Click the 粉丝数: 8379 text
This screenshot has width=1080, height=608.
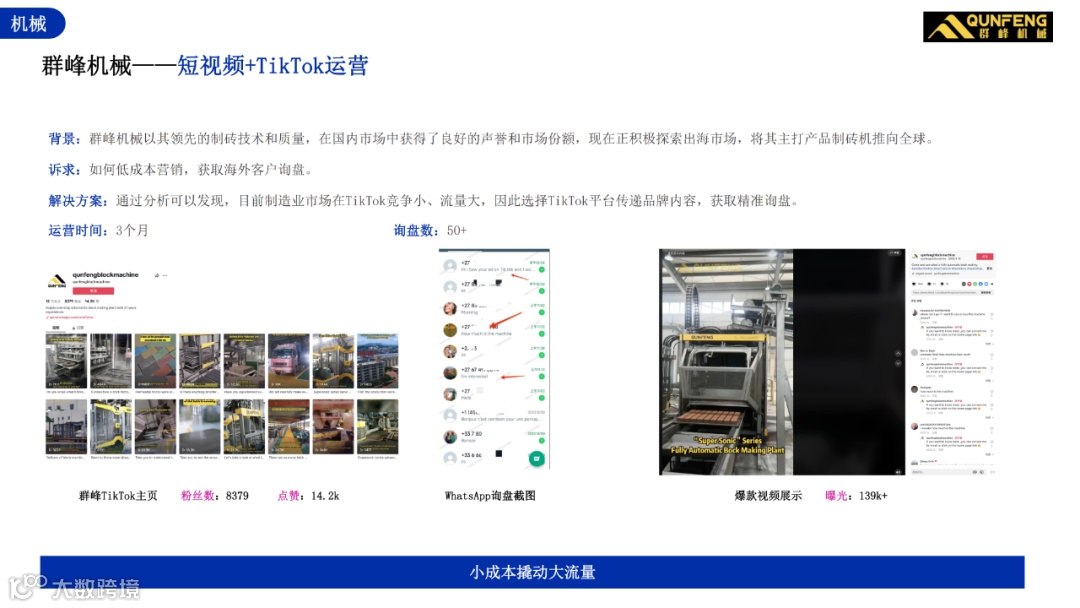(x=215, y=496)
